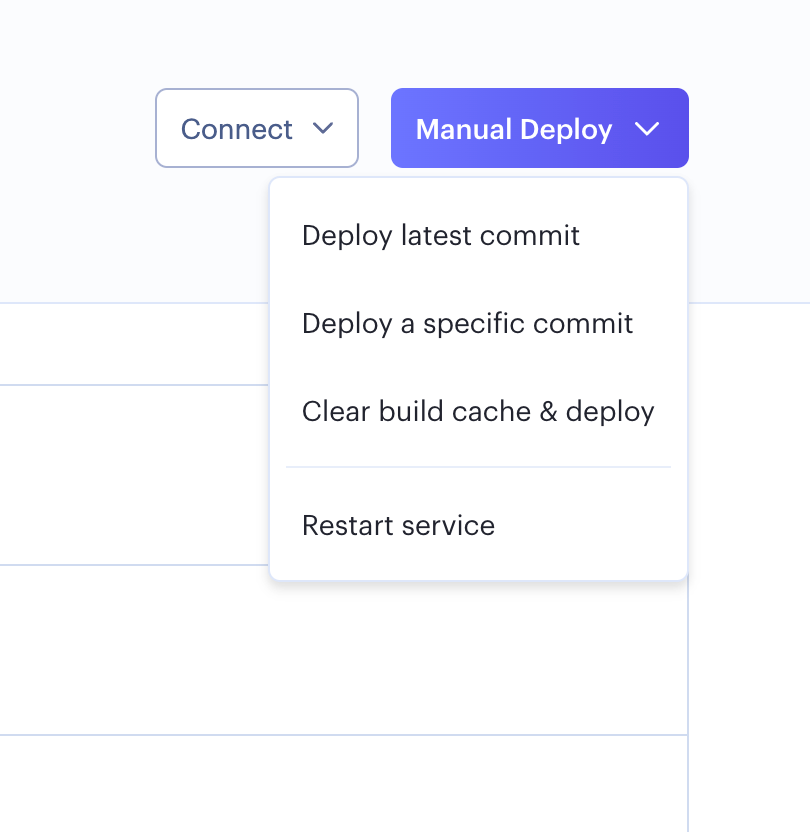Click the word "commit" in Deploy latest commit
This screenshot has width=810, height=832.
point(530,236)
